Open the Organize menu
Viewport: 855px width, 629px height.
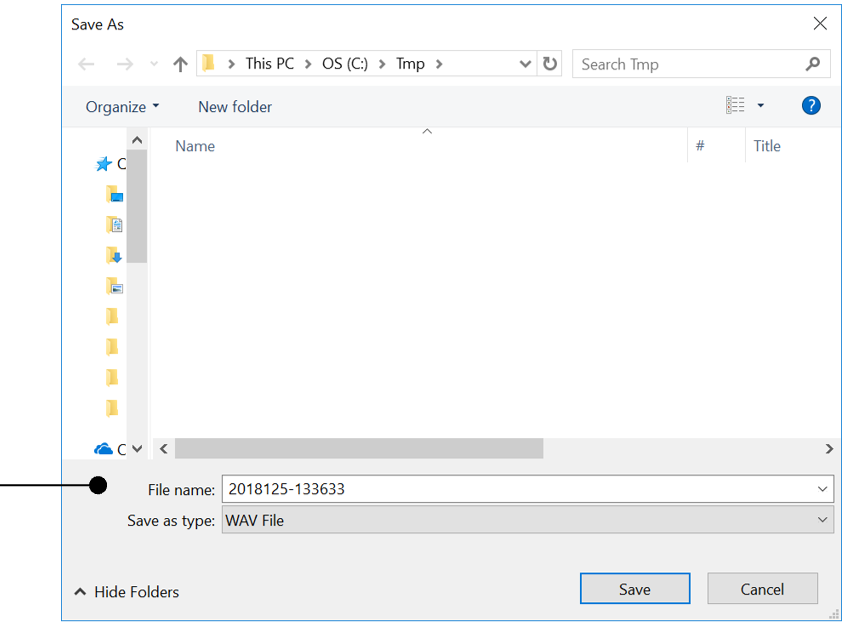coord(122,106)
